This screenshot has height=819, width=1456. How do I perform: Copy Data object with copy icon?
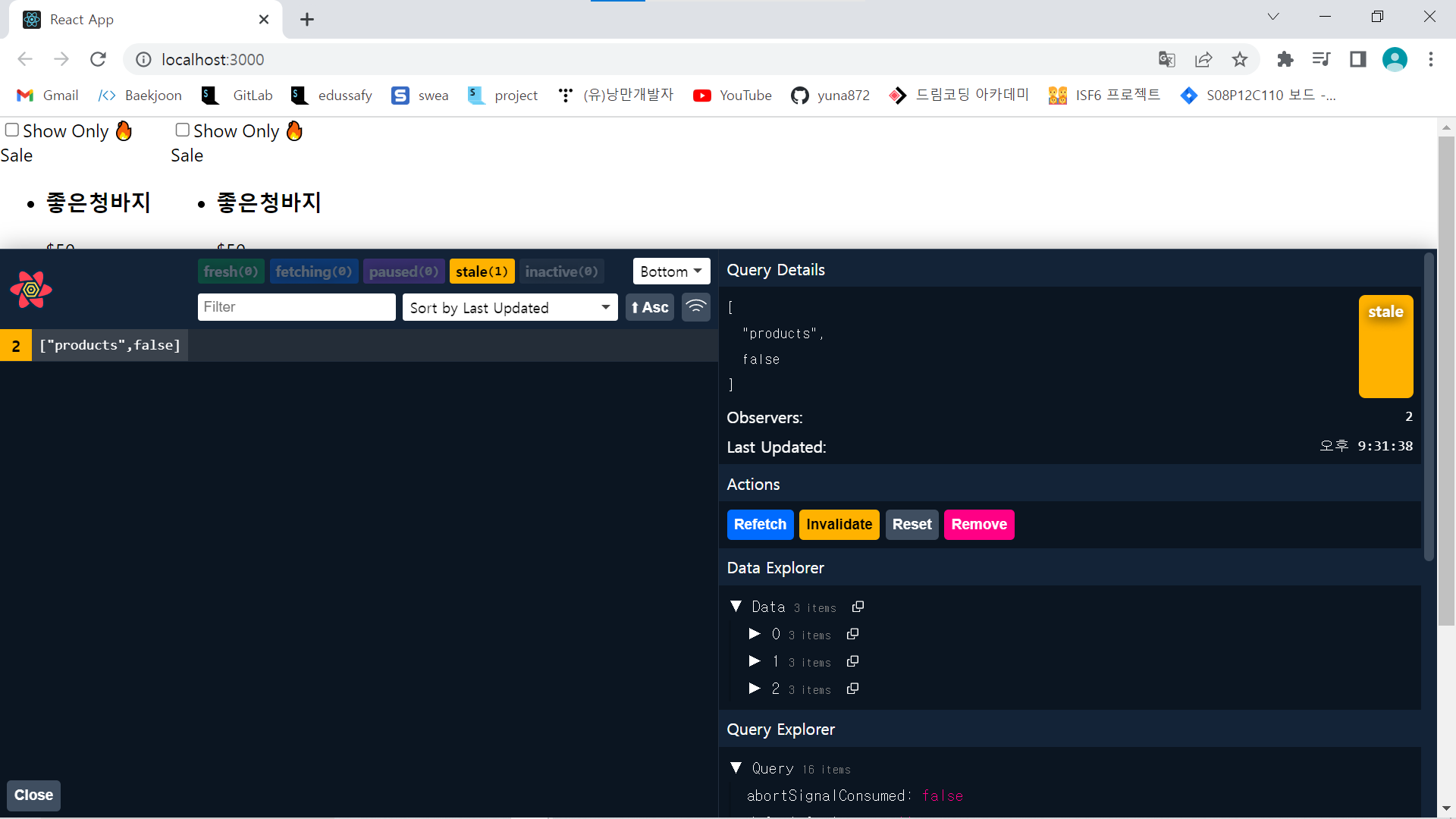(x=858, y=607)
